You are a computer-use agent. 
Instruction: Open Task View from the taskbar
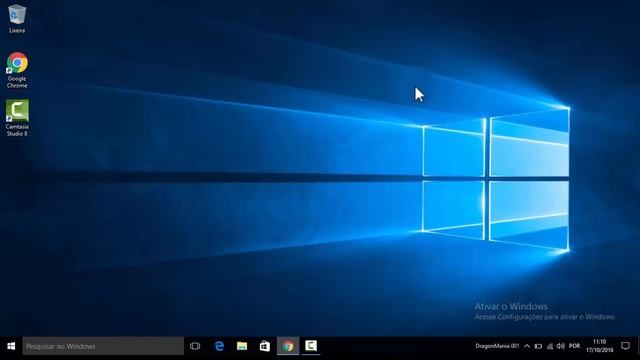[195, 346]
